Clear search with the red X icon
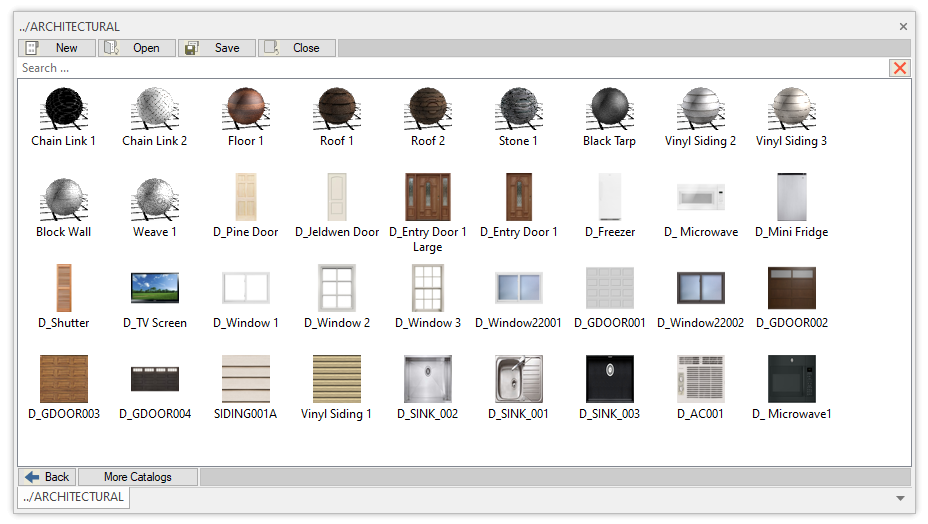928x524 pixels. (900, 68)
